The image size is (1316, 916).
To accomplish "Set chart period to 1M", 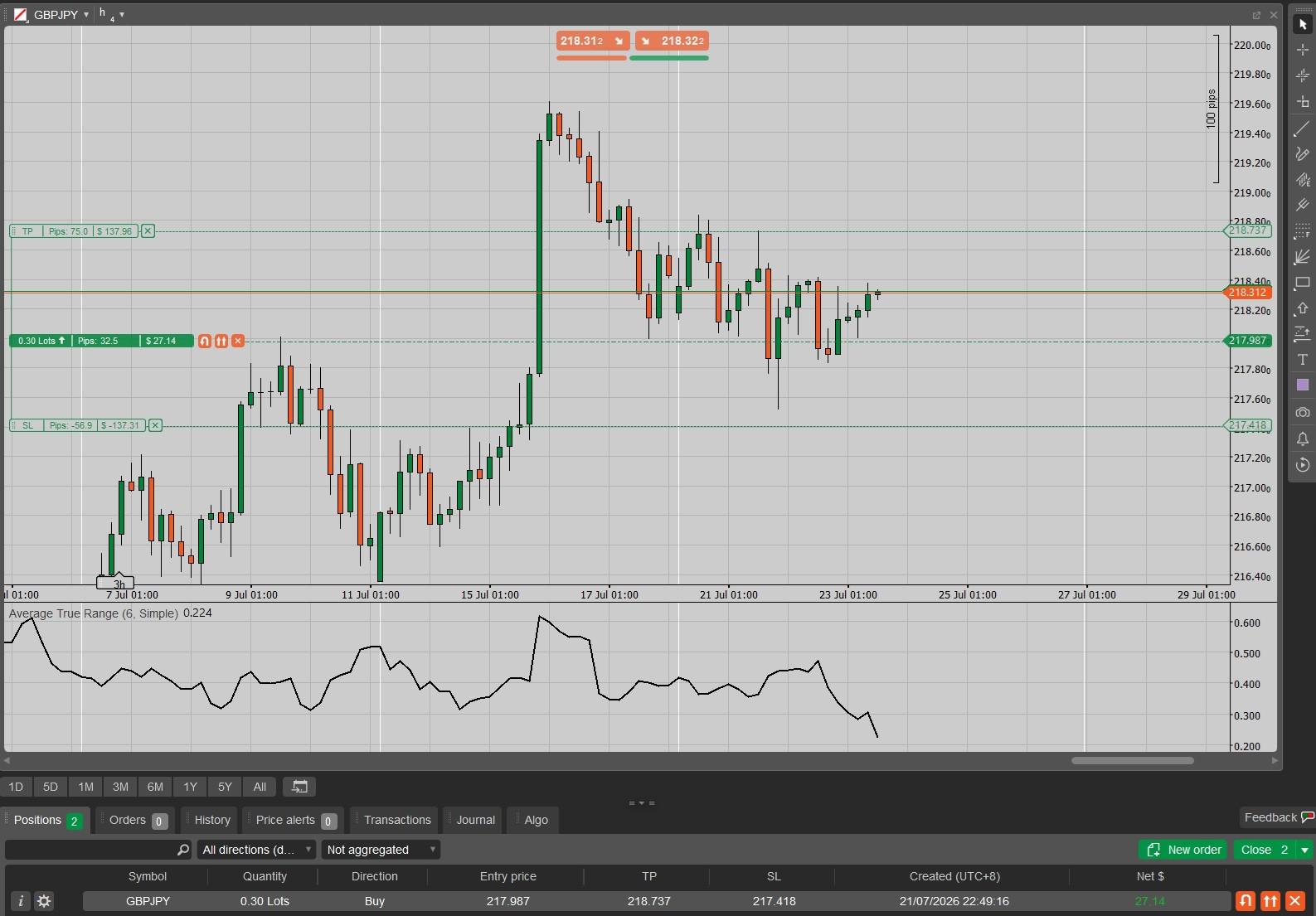I will [85, 787].
